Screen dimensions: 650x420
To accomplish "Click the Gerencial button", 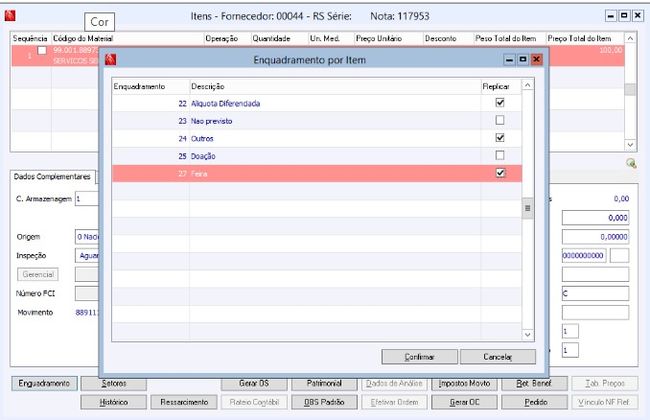I will 38,274.
